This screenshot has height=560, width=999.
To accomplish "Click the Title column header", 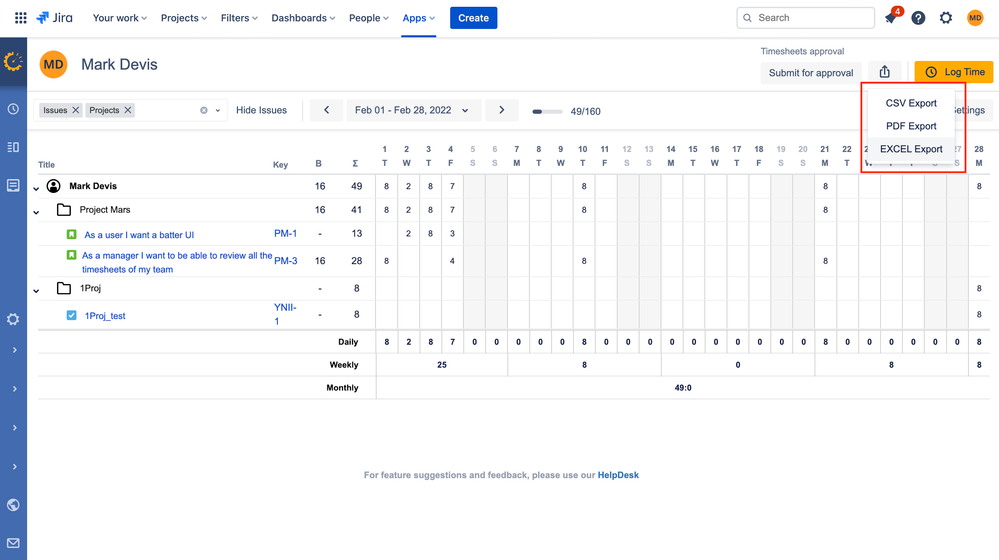I will pyautogui.click(x=47, y=164).
